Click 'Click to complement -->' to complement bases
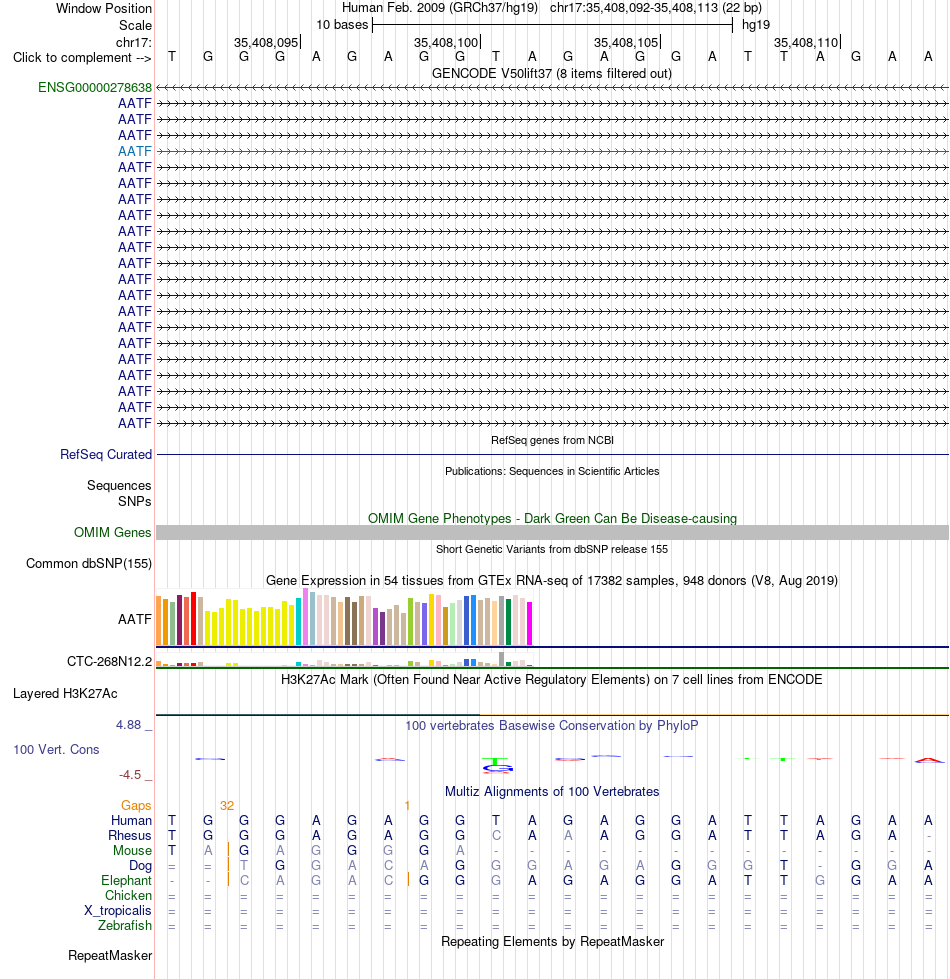The height and width of the screenshot is (979, 950). (82, 57)
